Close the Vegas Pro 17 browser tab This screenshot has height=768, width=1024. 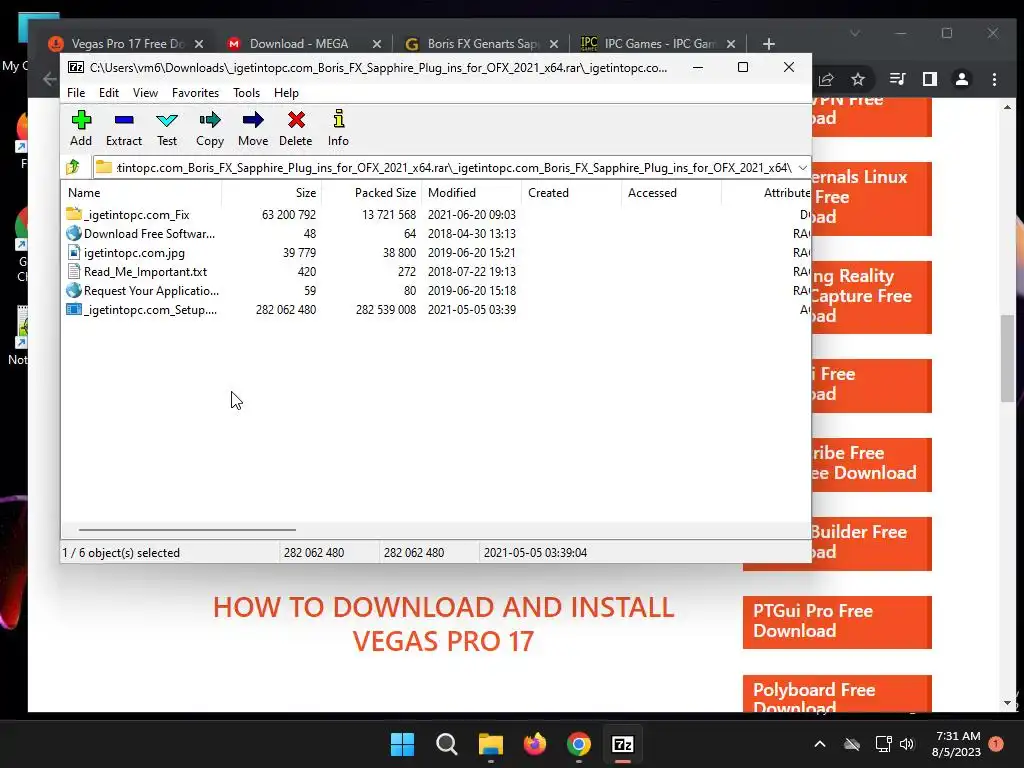click(x=199, y=44)
